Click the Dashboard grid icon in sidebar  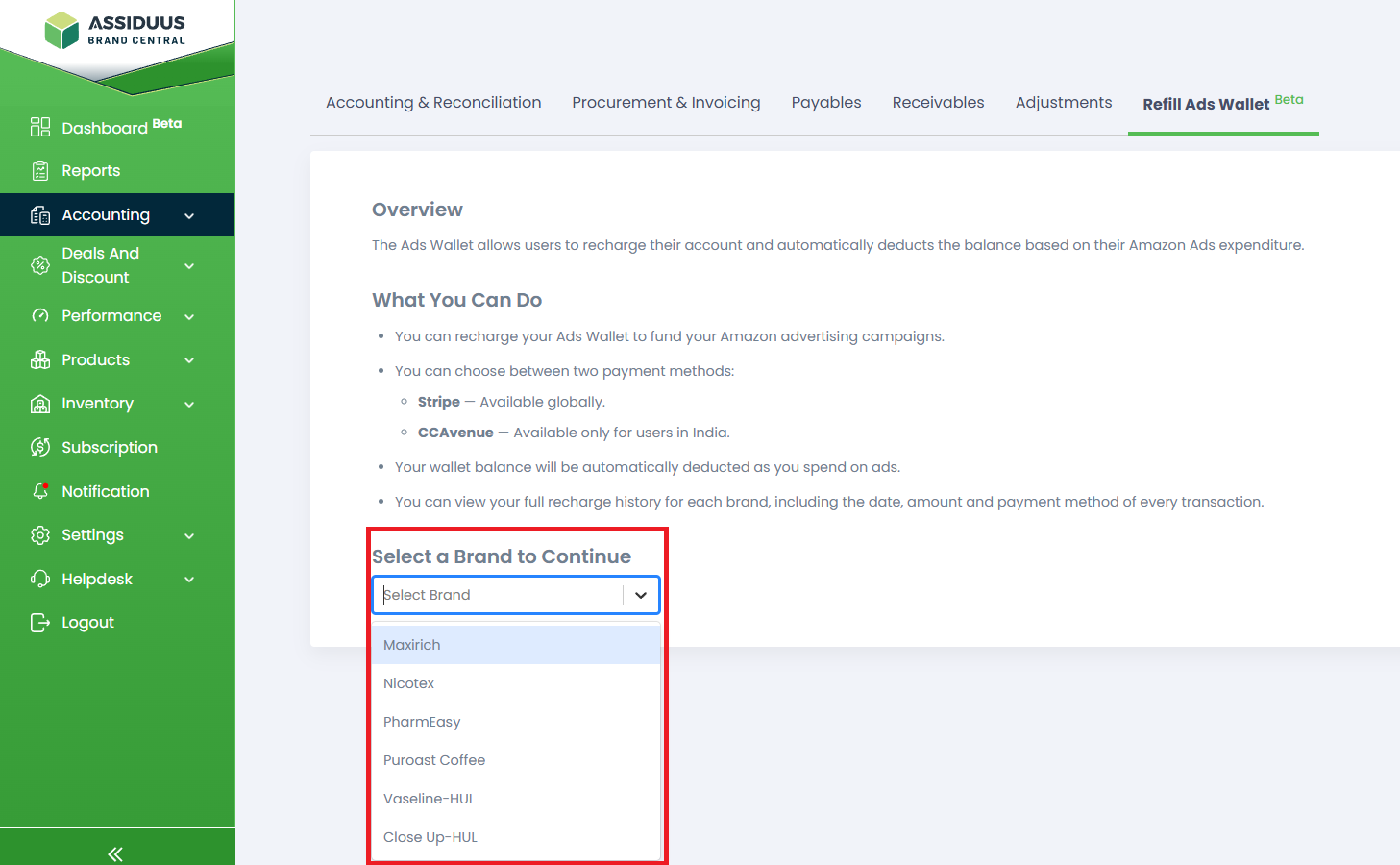pyautogui.click(x=40, y=127)
